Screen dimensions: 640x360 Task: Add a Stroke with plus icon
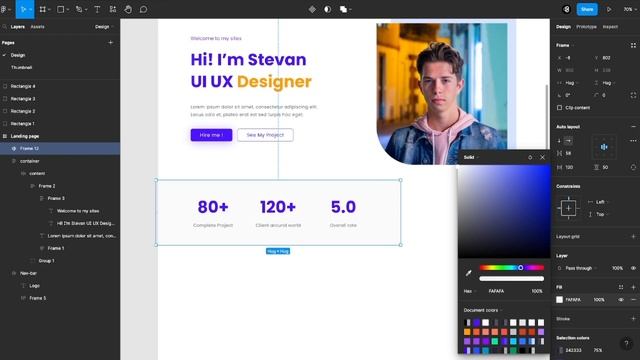tap(633, 319)
